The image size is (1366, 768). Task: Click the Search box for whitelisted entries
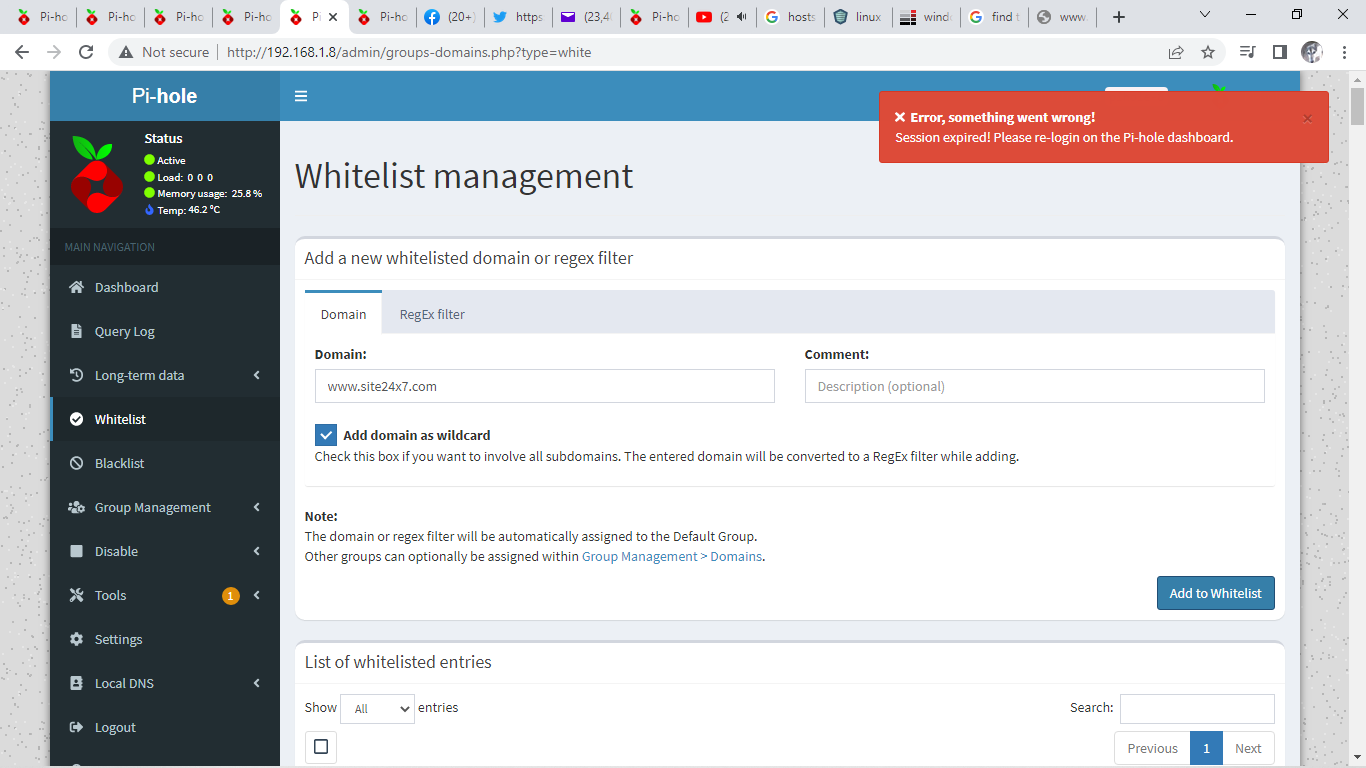[1196, 708]
